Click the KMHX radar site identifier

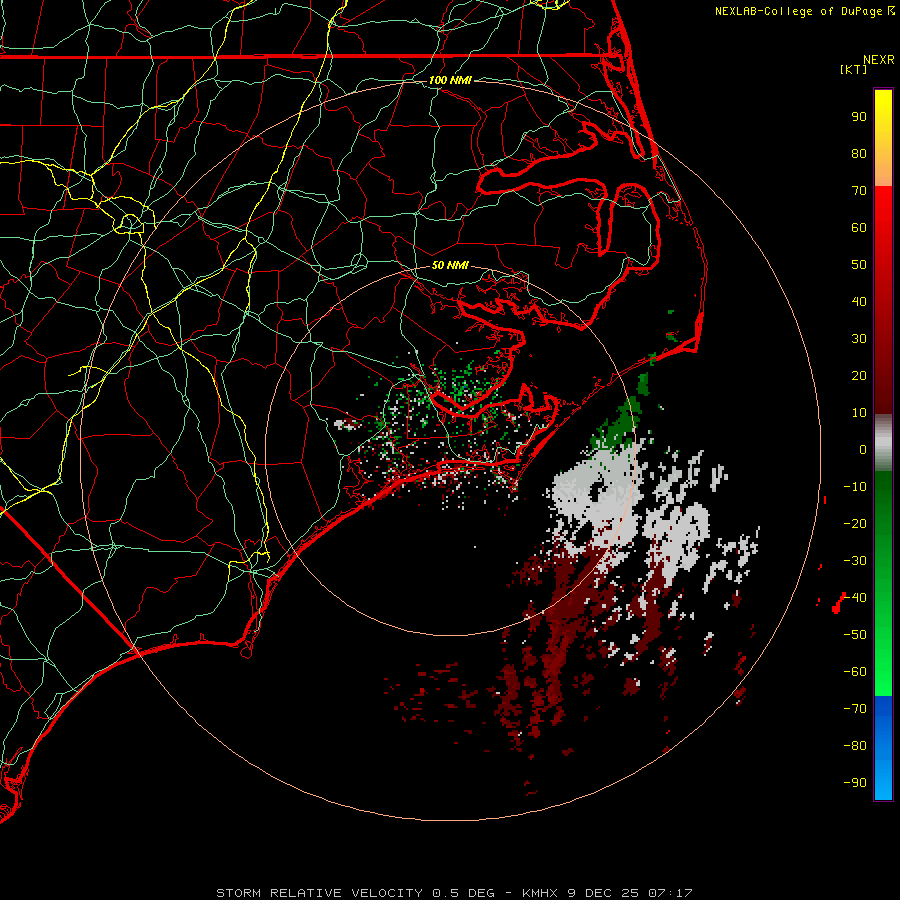540,893
